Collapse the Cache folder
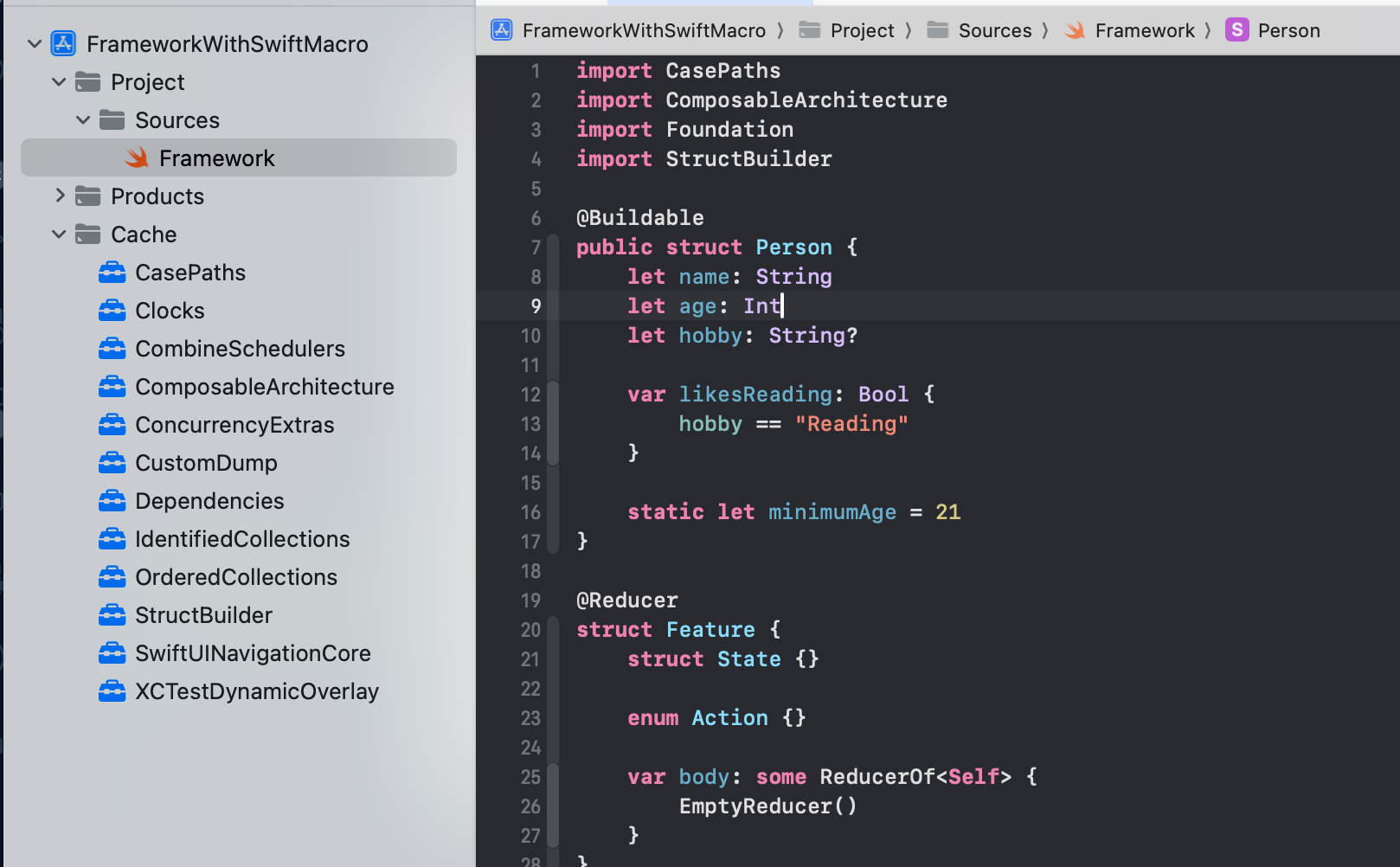 coord(59,234)
